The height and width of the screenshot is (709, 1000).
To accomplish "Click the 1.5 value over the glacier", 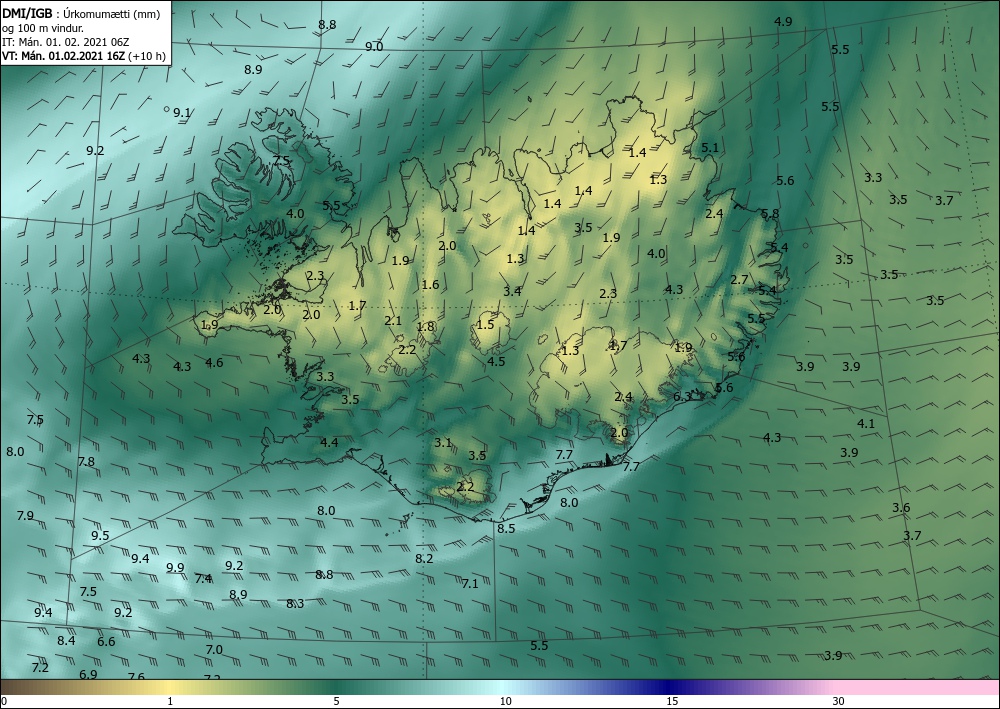I will pos(485,325).
